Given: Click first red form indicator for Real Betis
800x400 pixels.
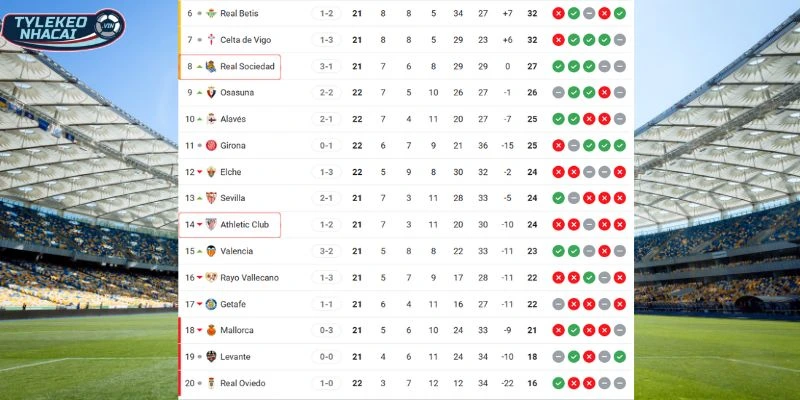Looking at the screenshot, I should click(x=557, y=13).
